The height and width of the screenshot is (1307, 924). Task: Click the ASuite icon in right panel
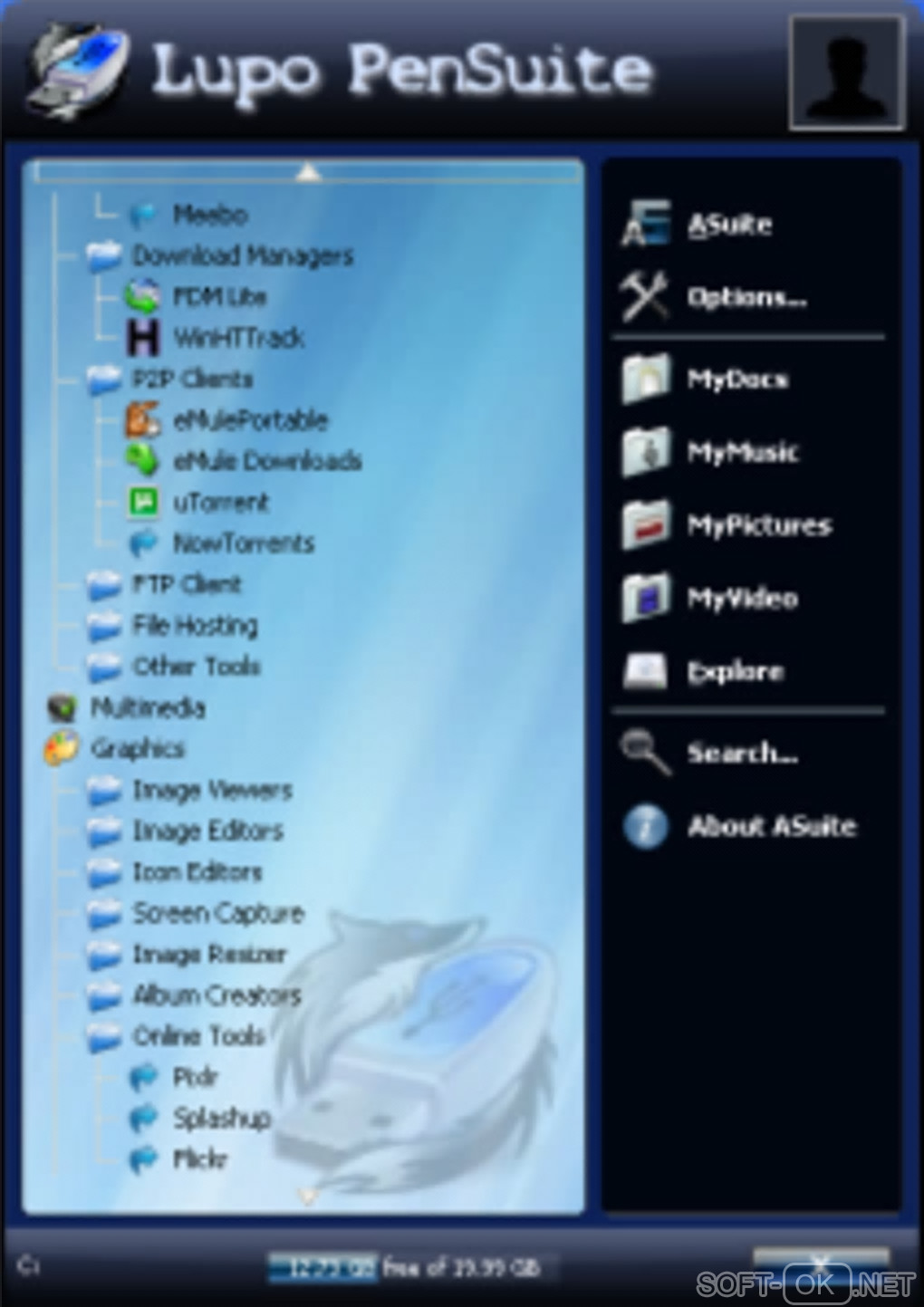coord(646,224)
